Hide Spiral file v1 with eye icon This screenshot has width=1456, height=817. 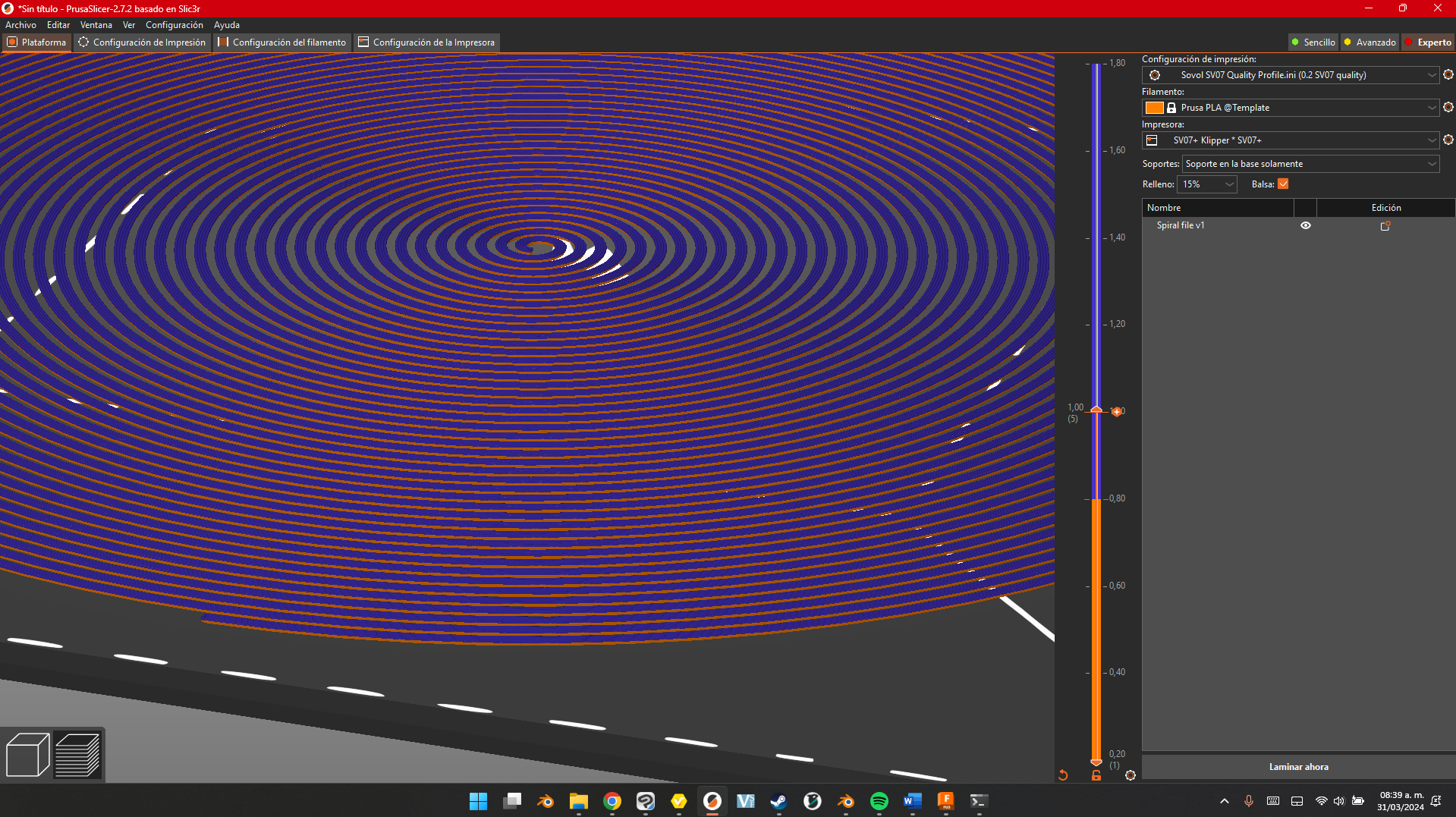(x=1306, y=225)
